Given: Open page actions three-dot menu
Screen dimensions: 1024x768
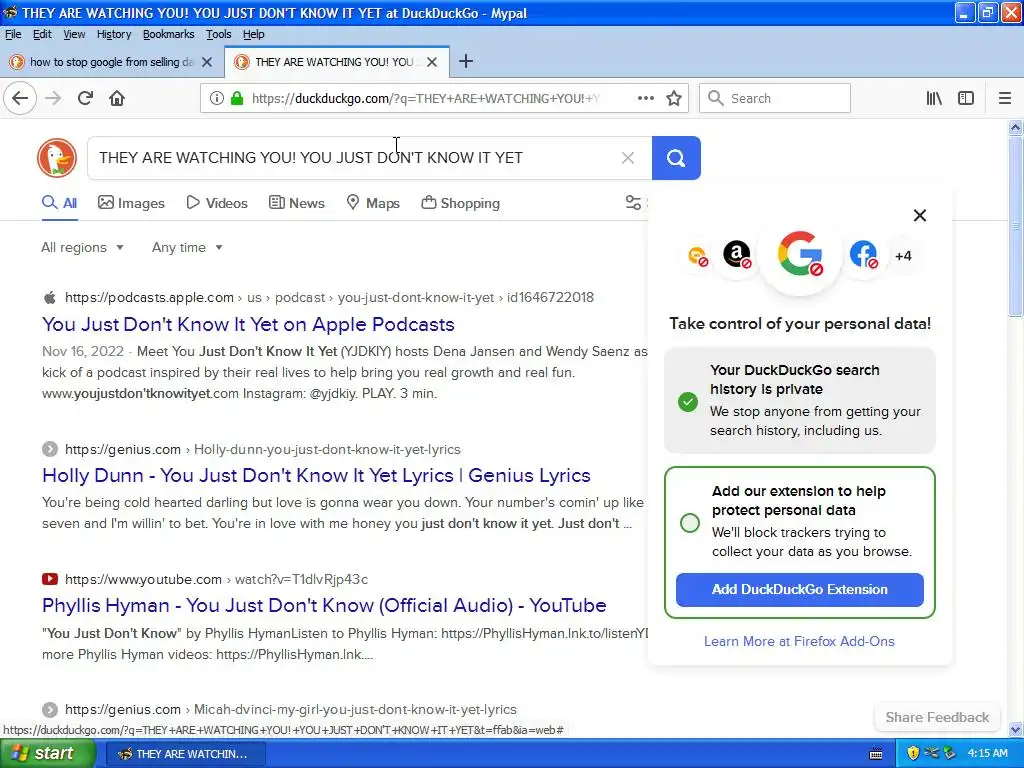Looking at the screenshot, I should (x=645, y=99).
